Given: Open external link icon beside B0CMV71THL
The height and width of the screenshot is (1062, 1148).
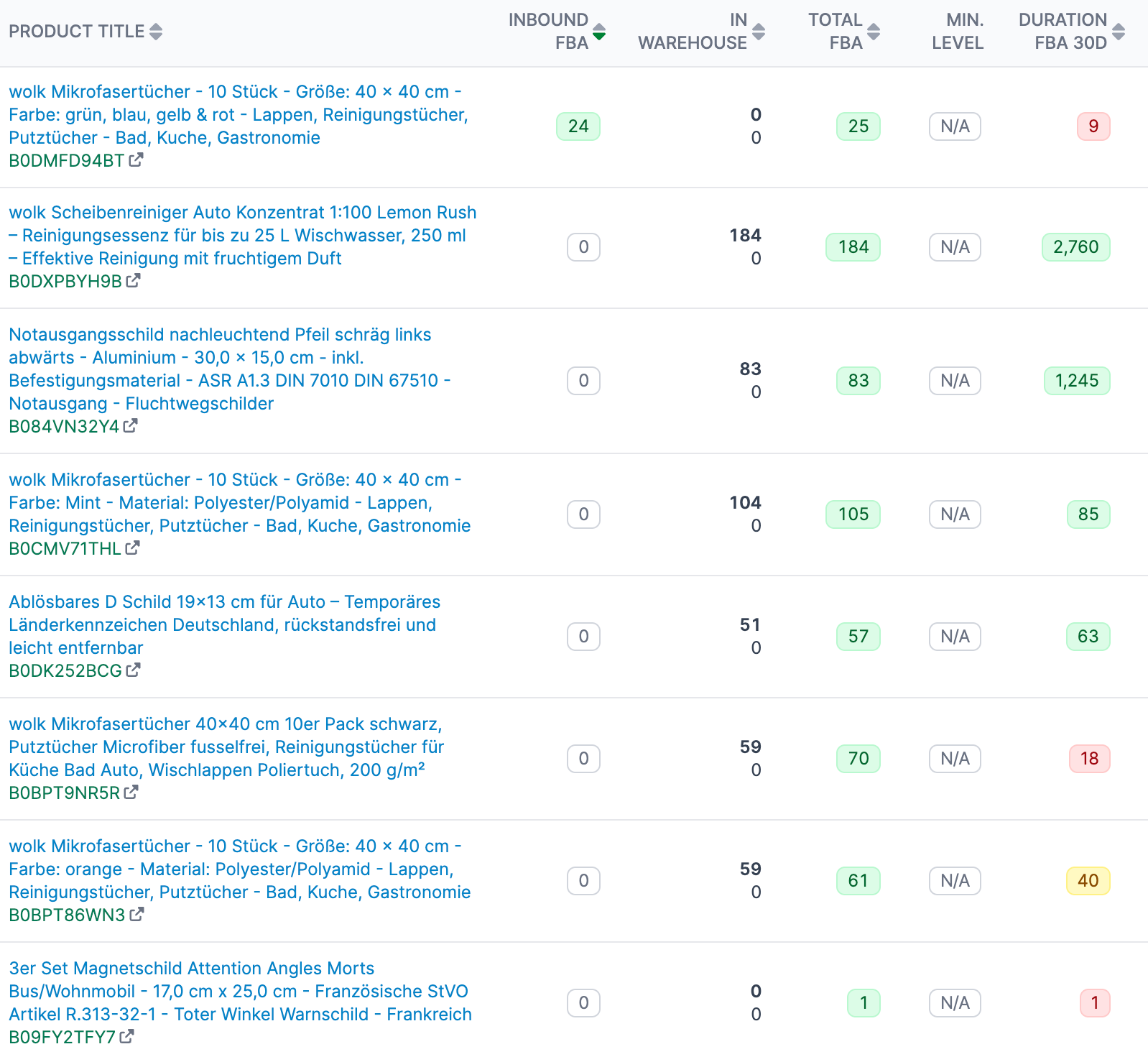Looking at the screenshot, I should pyautogui.click(x=132, y=548).
